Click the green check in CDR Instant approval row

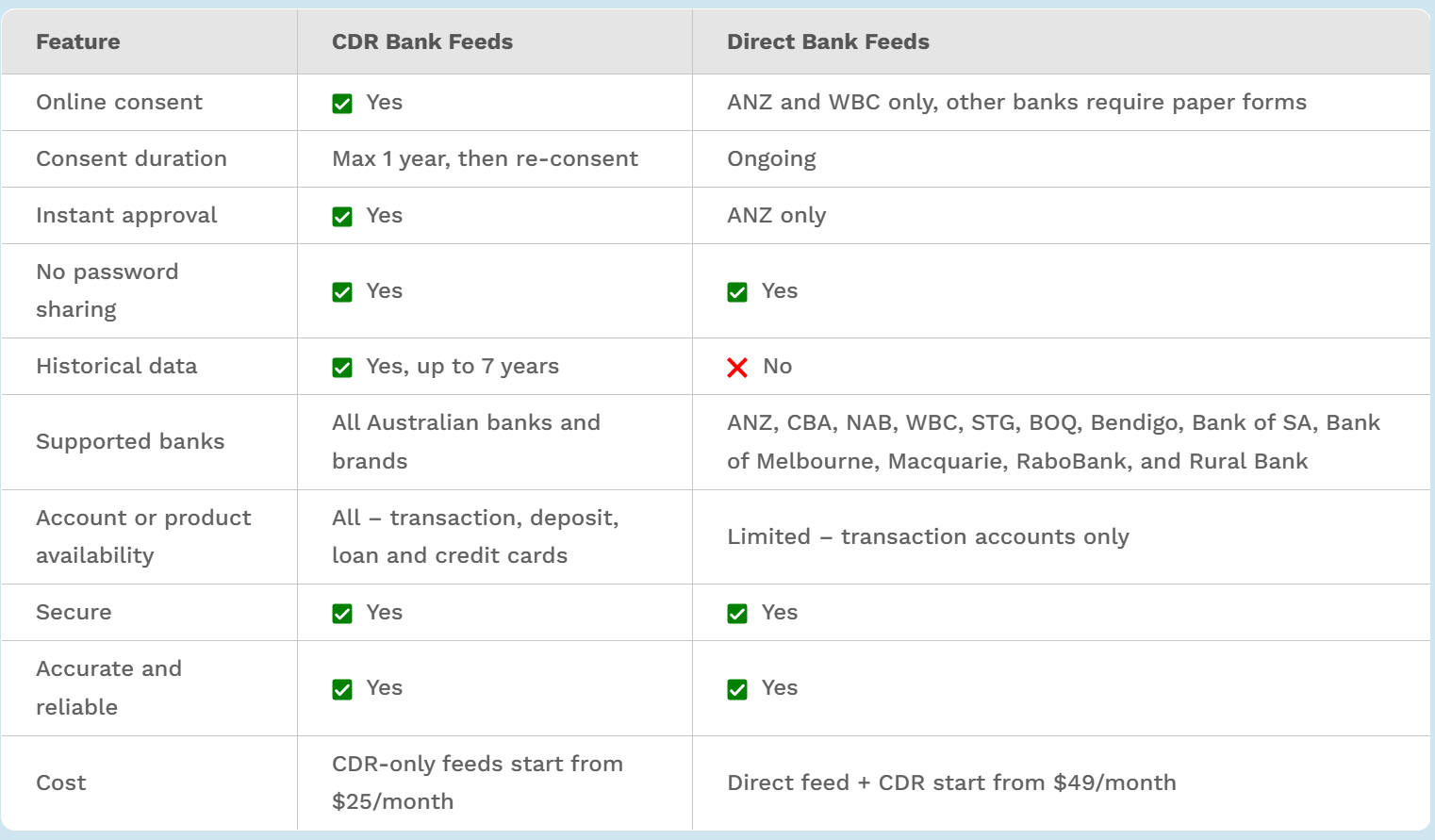pos(342,217)
